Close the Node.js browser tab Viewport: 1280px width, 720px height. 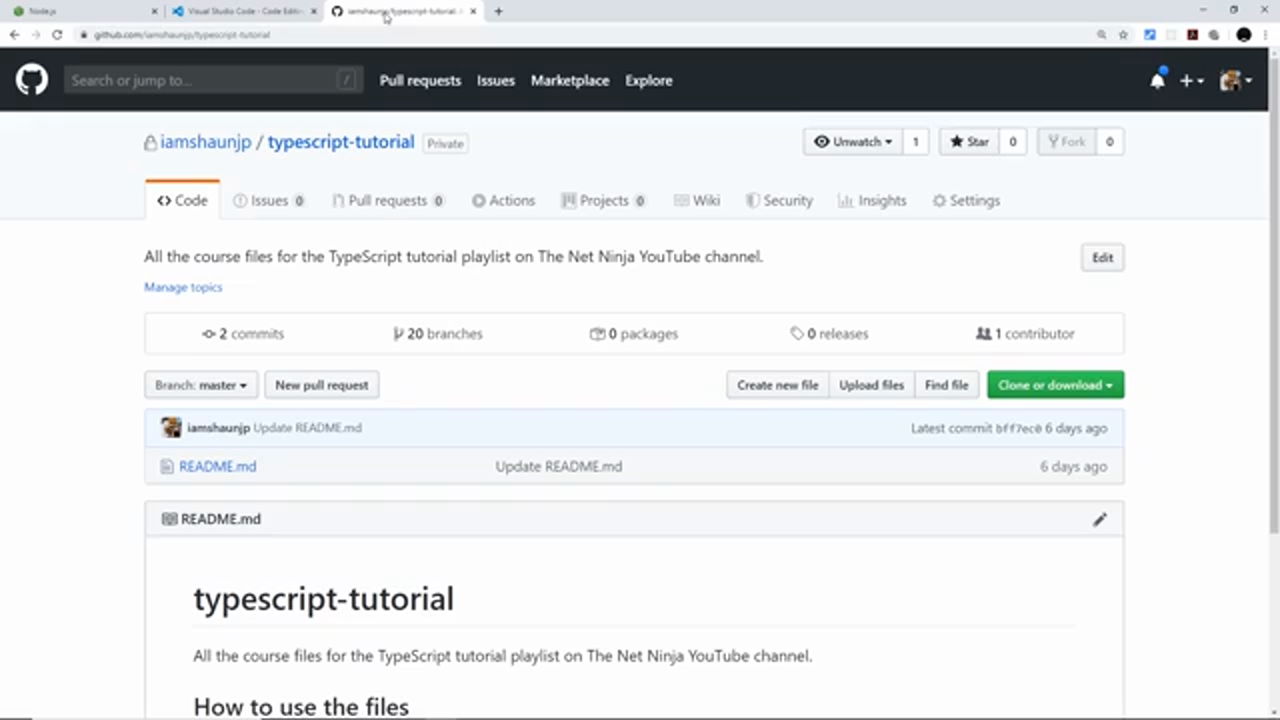154,11
